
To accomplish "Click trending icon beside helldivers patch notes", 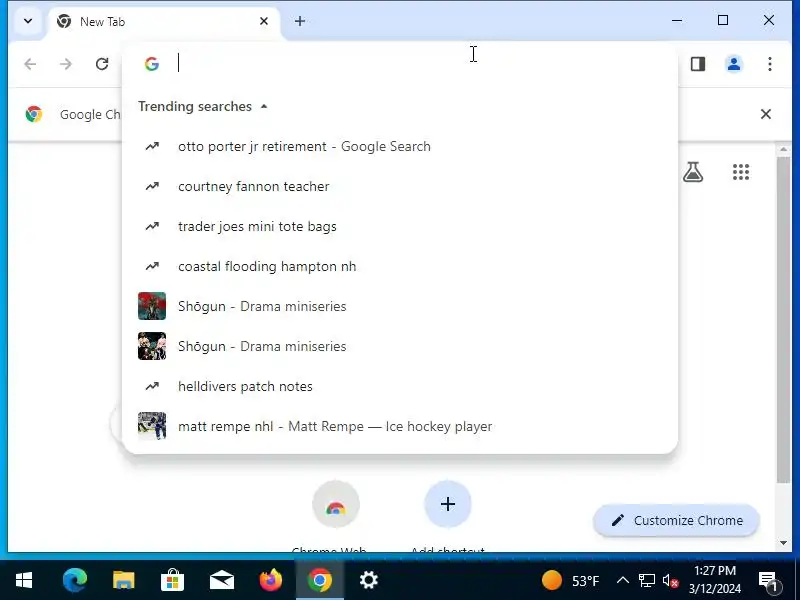I will pyautogui.click(x=152, y=386).
